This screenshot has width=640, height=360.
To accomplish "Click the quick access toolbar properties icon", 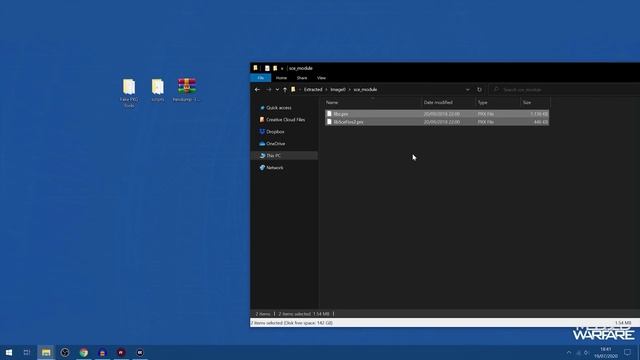I will (x=267, y=68).
